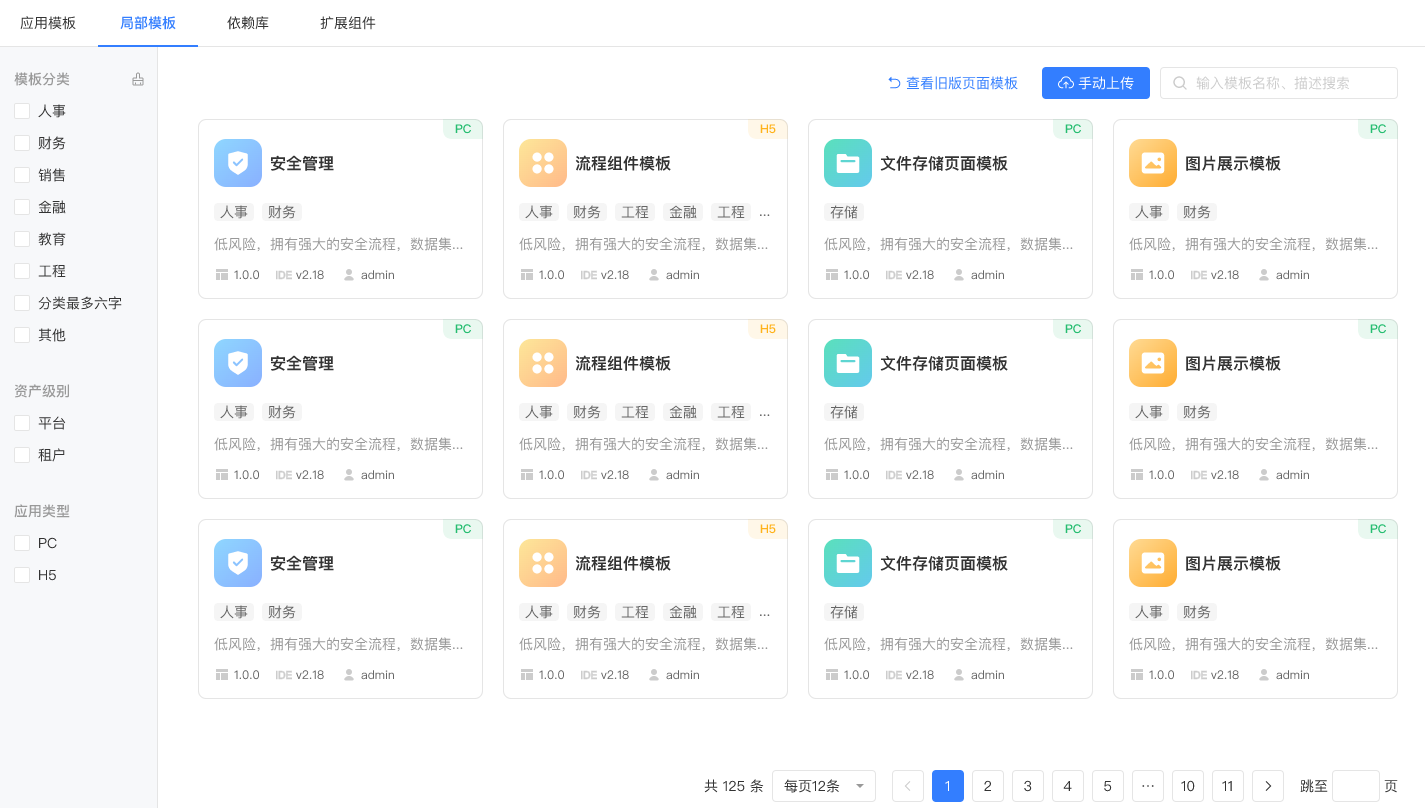Click the PC badge on top-row 安全管理 card
This screenshot has height=808, width=1425.
coord(463,129)
